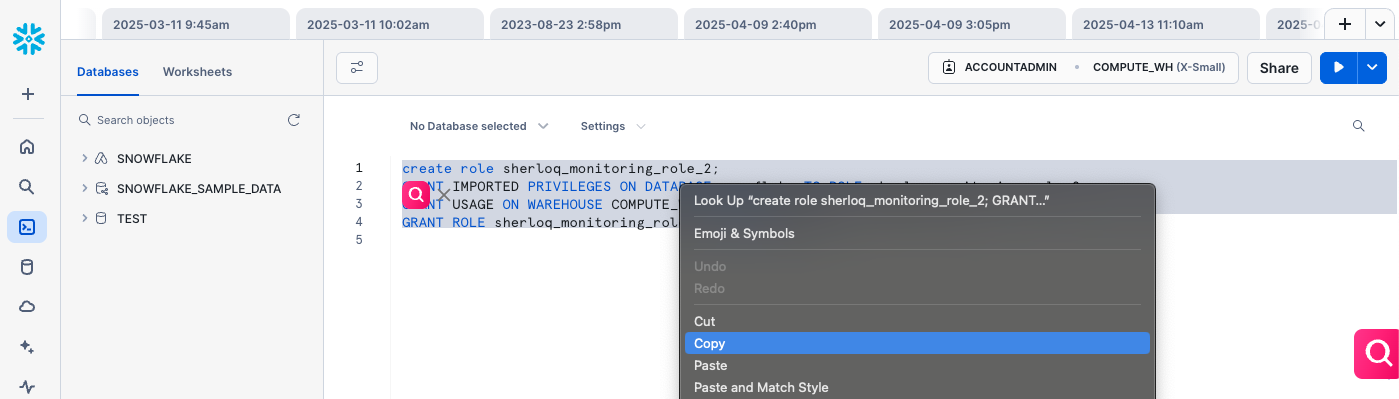Screen dimensions: 1399x399
Task: Click the pink magnifier near code
Action: pyautogui.click(x=415, y=196)
